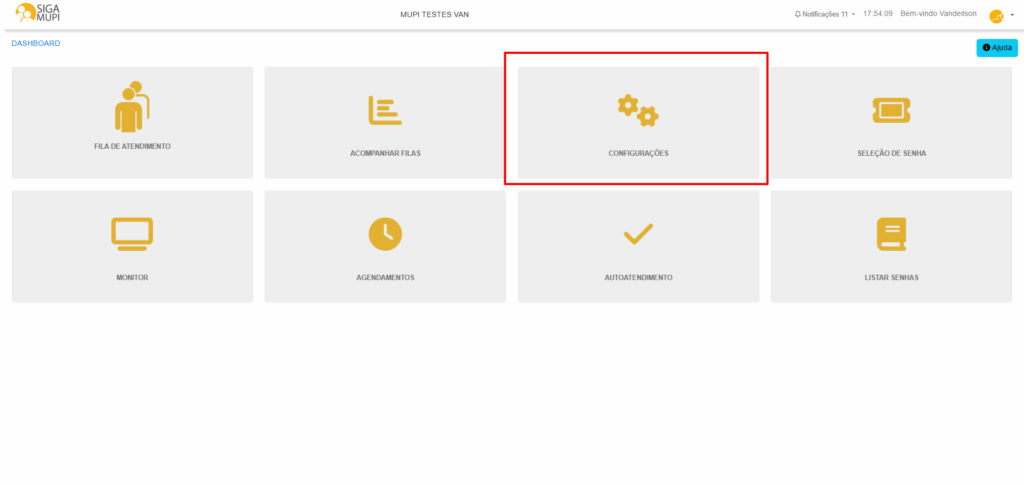Click the Agendamentos clock icon
Viewport: 1024px width, 486px height.
(385, 233)
